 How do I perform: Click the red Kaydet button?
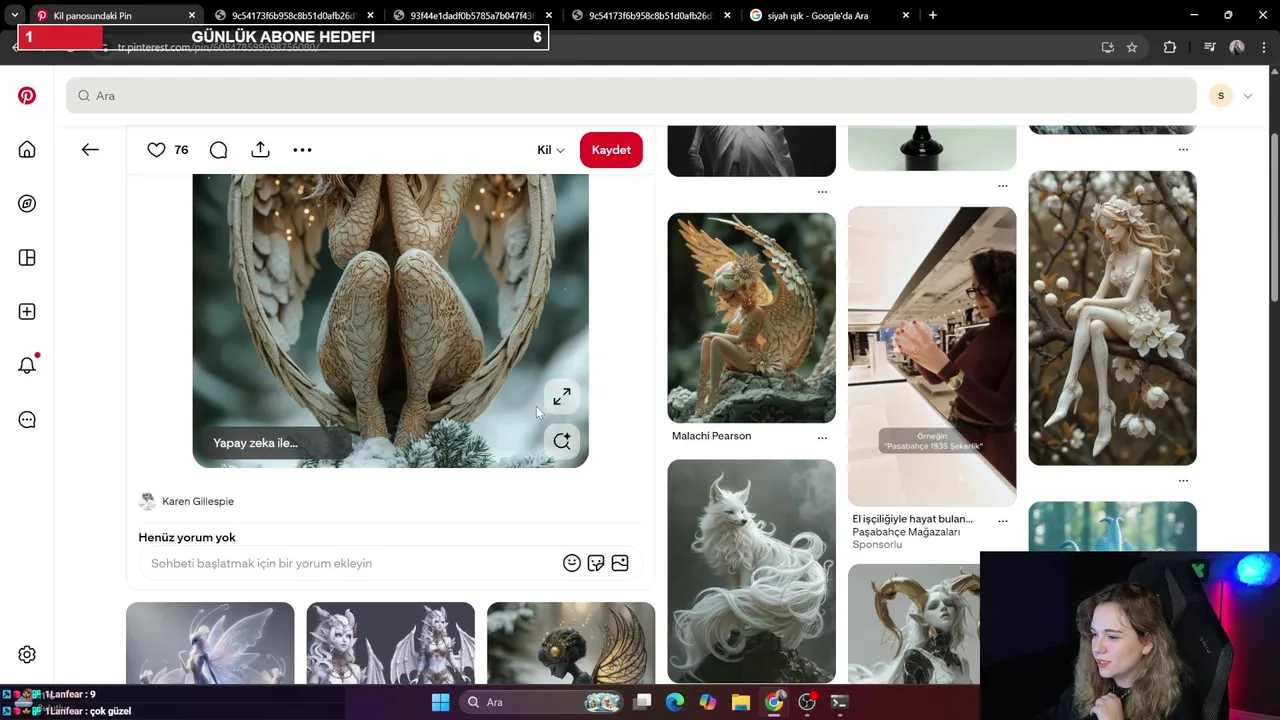point(611,150)
